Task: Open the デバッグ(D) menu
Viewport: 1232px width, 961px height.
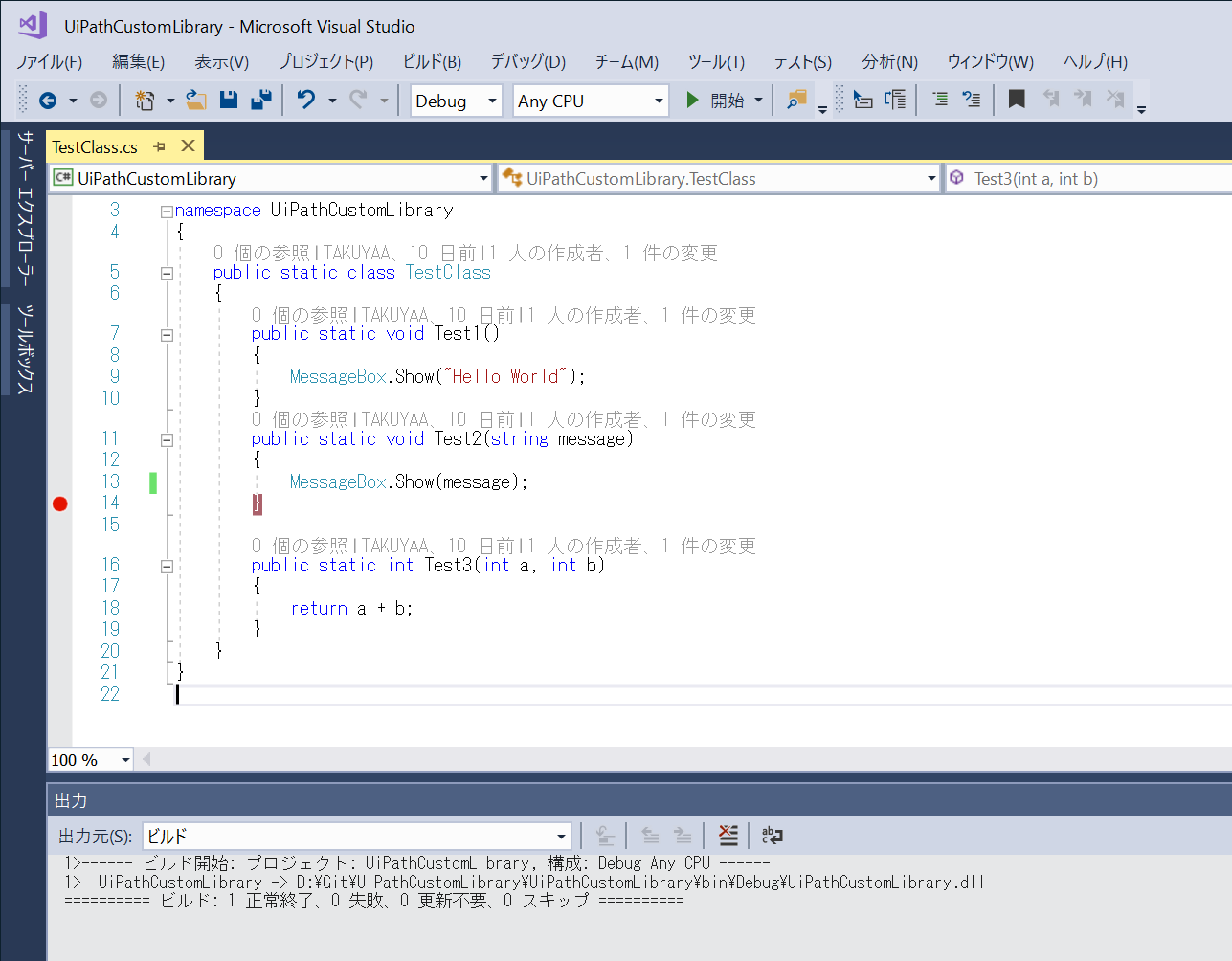Action: 527,61
